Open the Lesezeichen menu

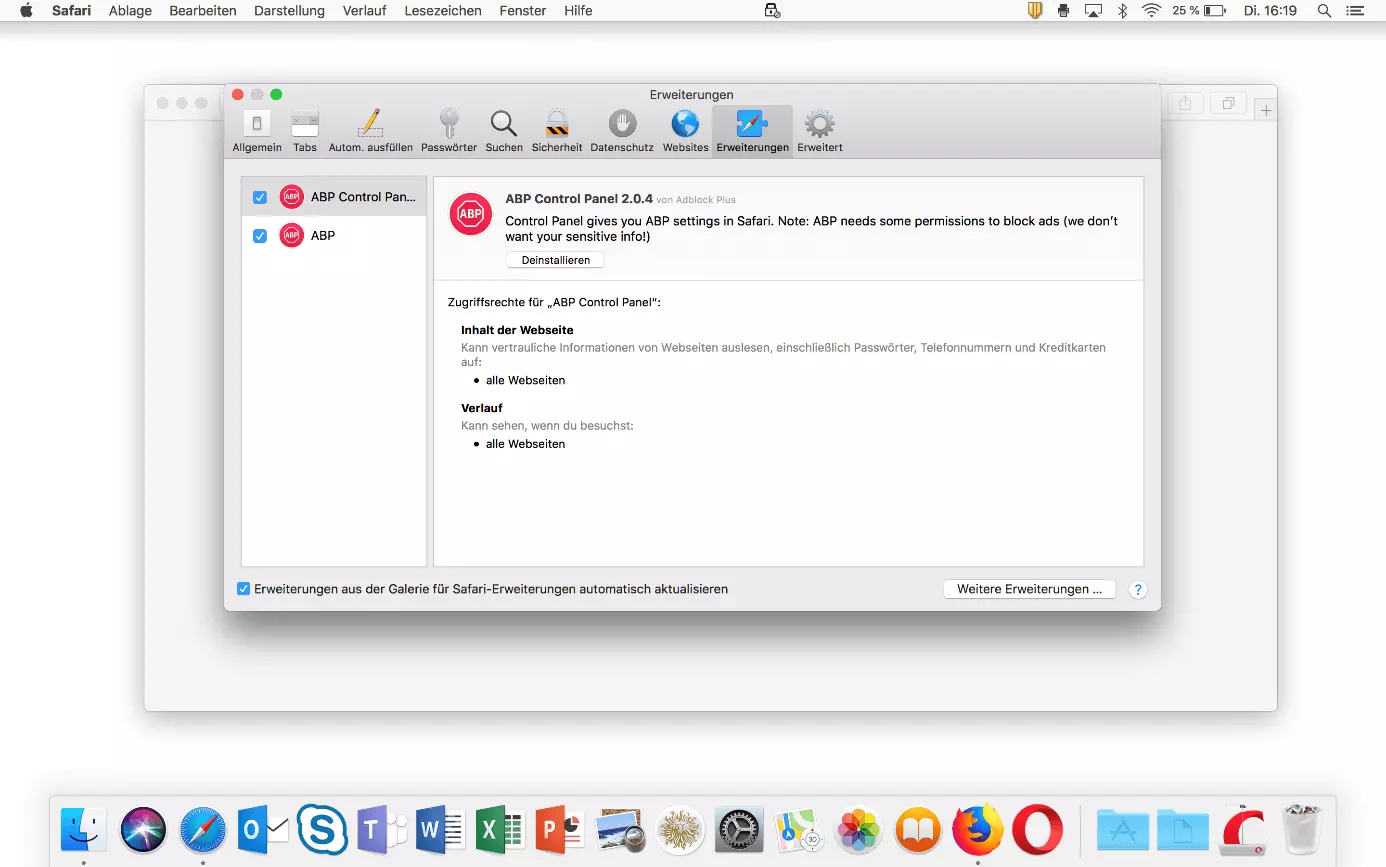click(443, 11)
